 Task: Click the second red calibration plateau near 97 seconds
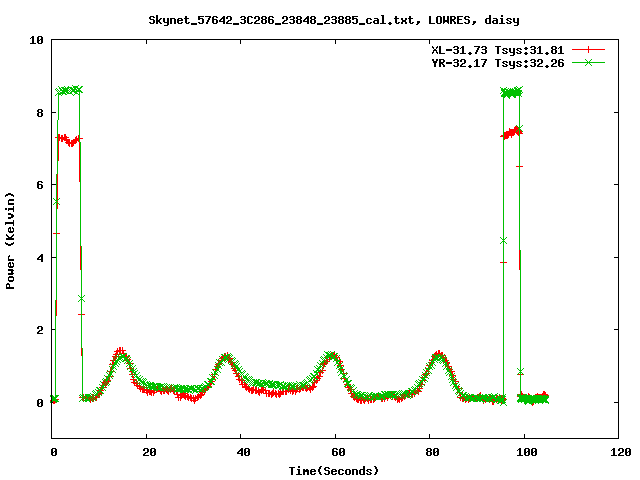pyautogui.click(x=511, y=133)
